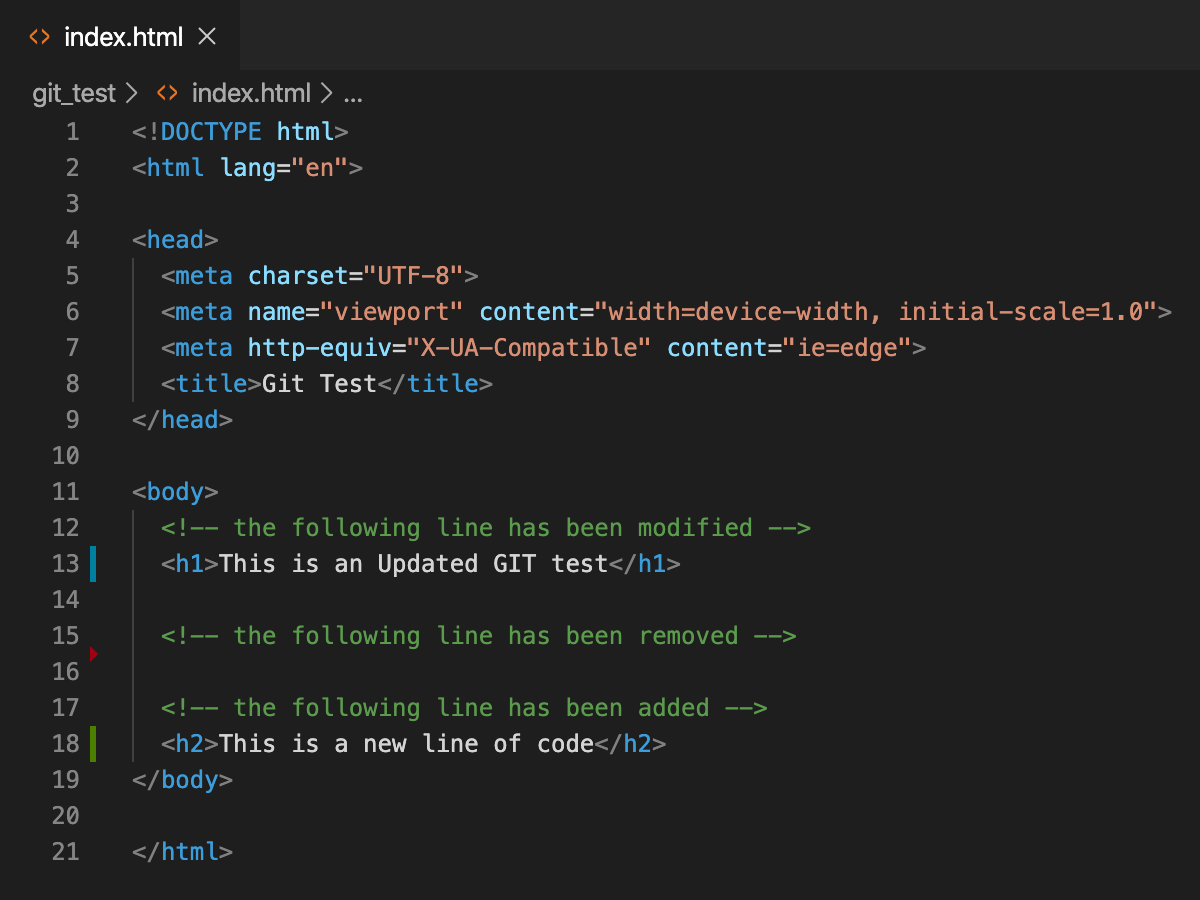
Task: Expand the breadcrumb chevron after index.html
Action: (325, 93)
